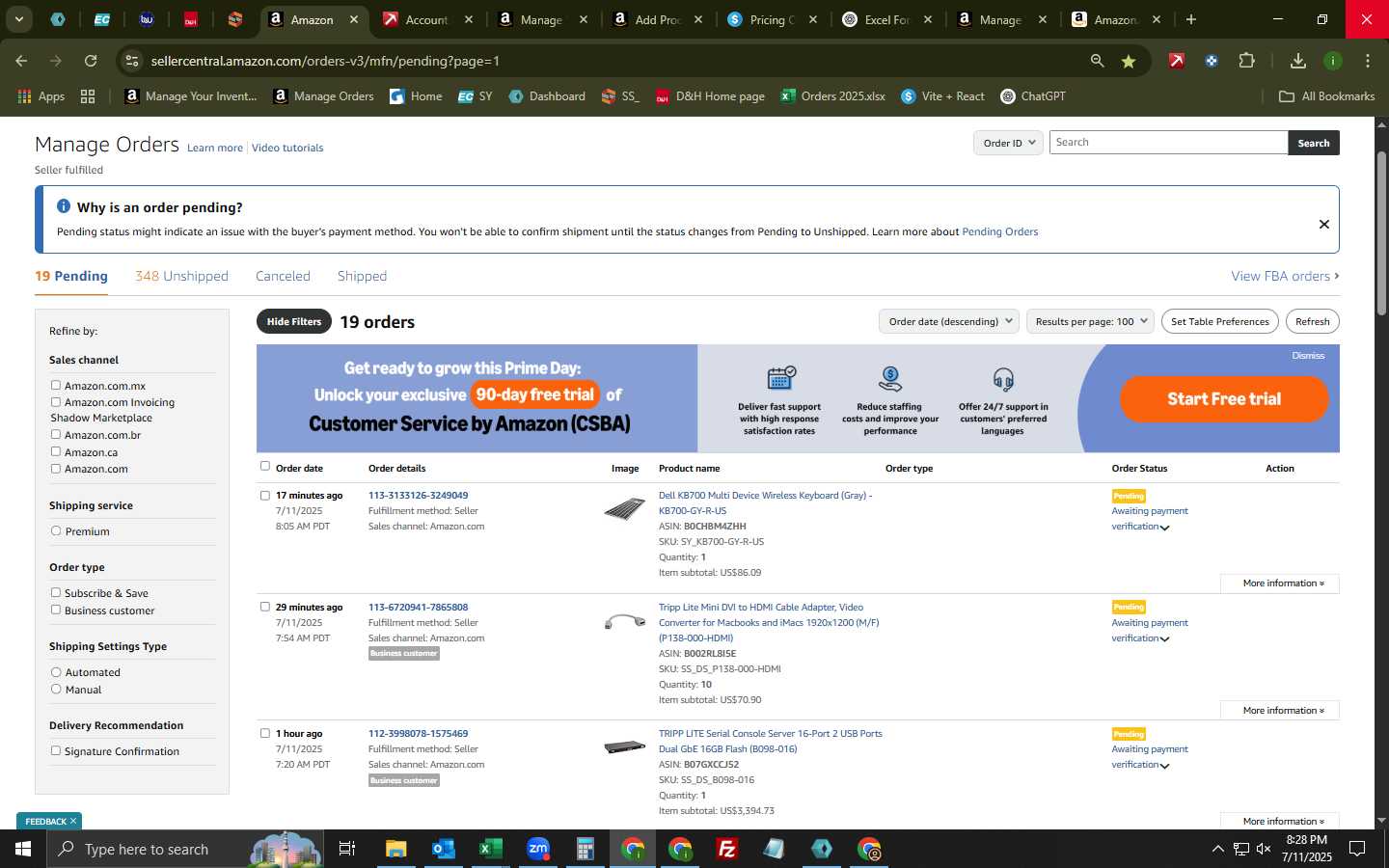Click in the order Search field
1389x868 pixels.
[1168, 143]
